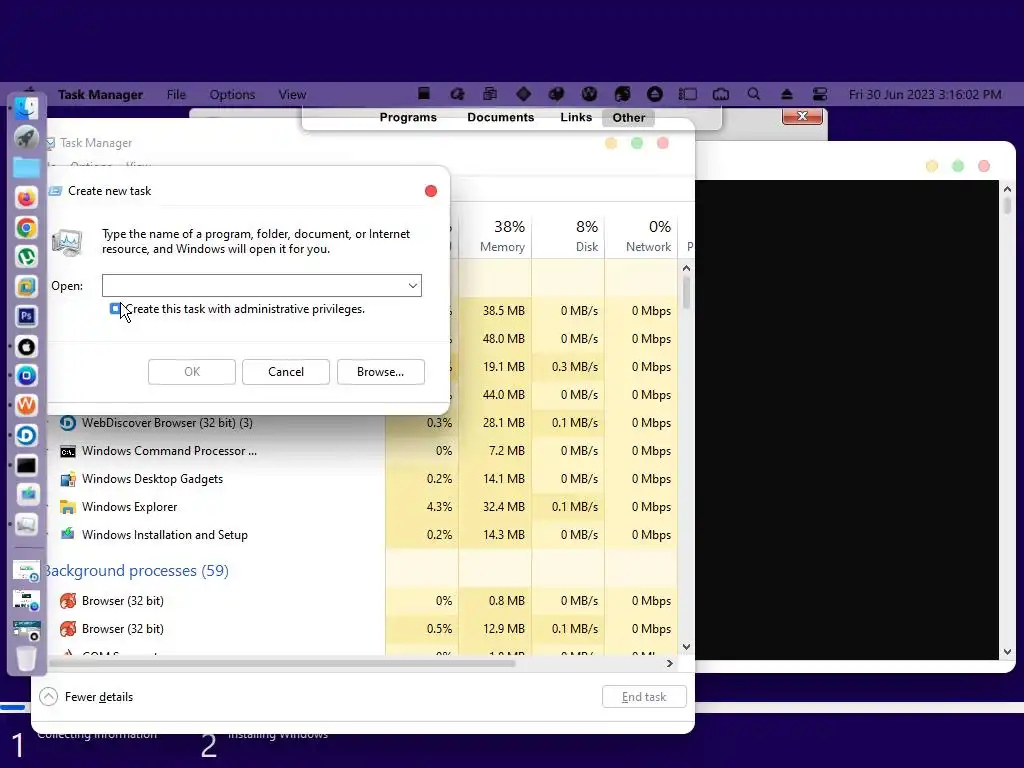This screenshot has width=1024, height=768.
Task: Click the Windows Command Processor icon
Action: (67, 451)
